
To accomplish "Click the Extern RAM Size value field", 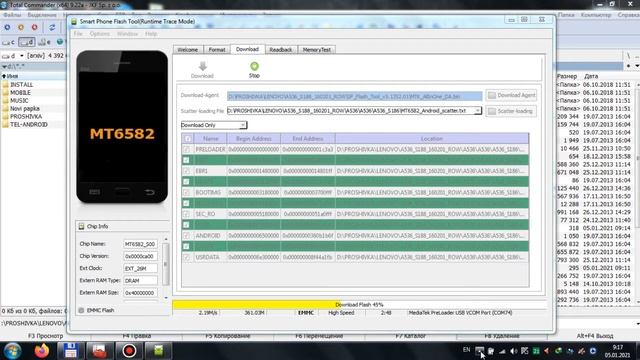I will click(x=140, y=293).
